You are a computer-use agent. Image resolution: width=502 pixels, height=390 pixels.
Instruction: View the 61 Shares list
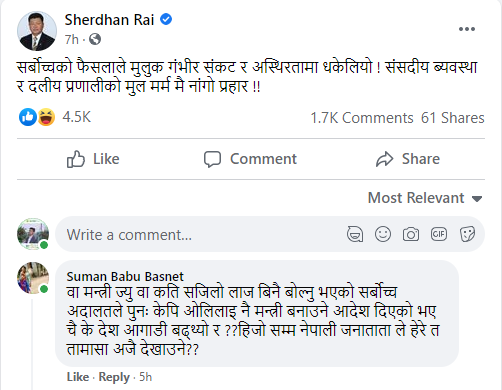point(453,118)
